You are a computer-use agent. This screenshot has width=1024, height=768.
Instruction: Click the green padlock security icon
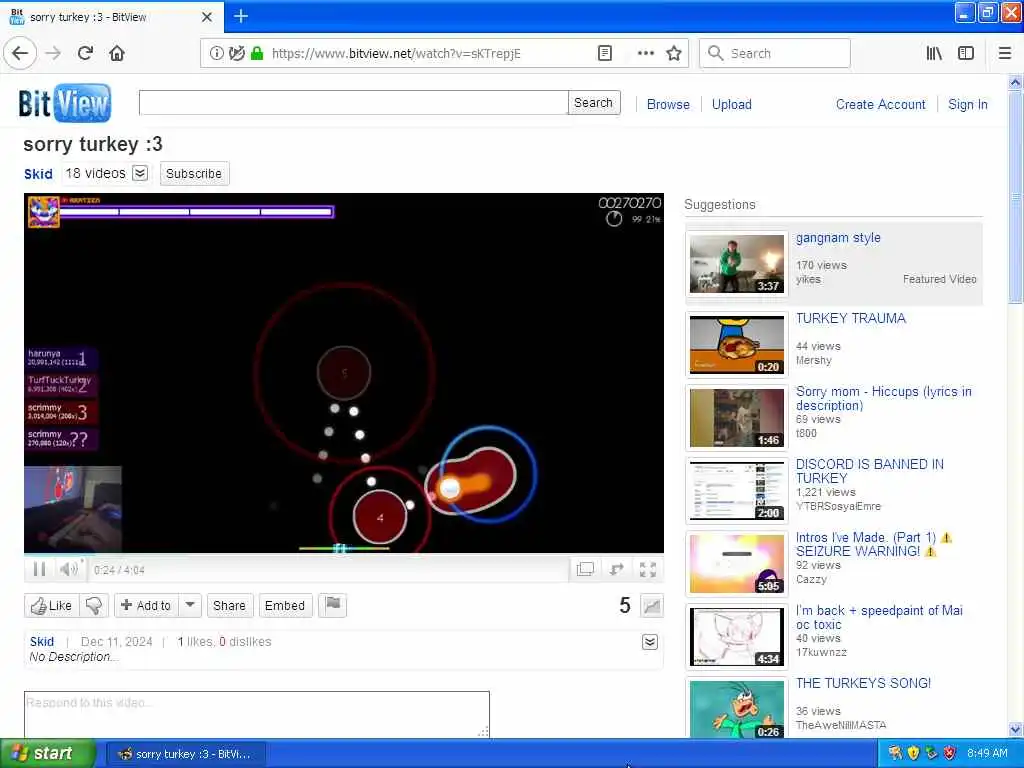[x=257, y=53]
